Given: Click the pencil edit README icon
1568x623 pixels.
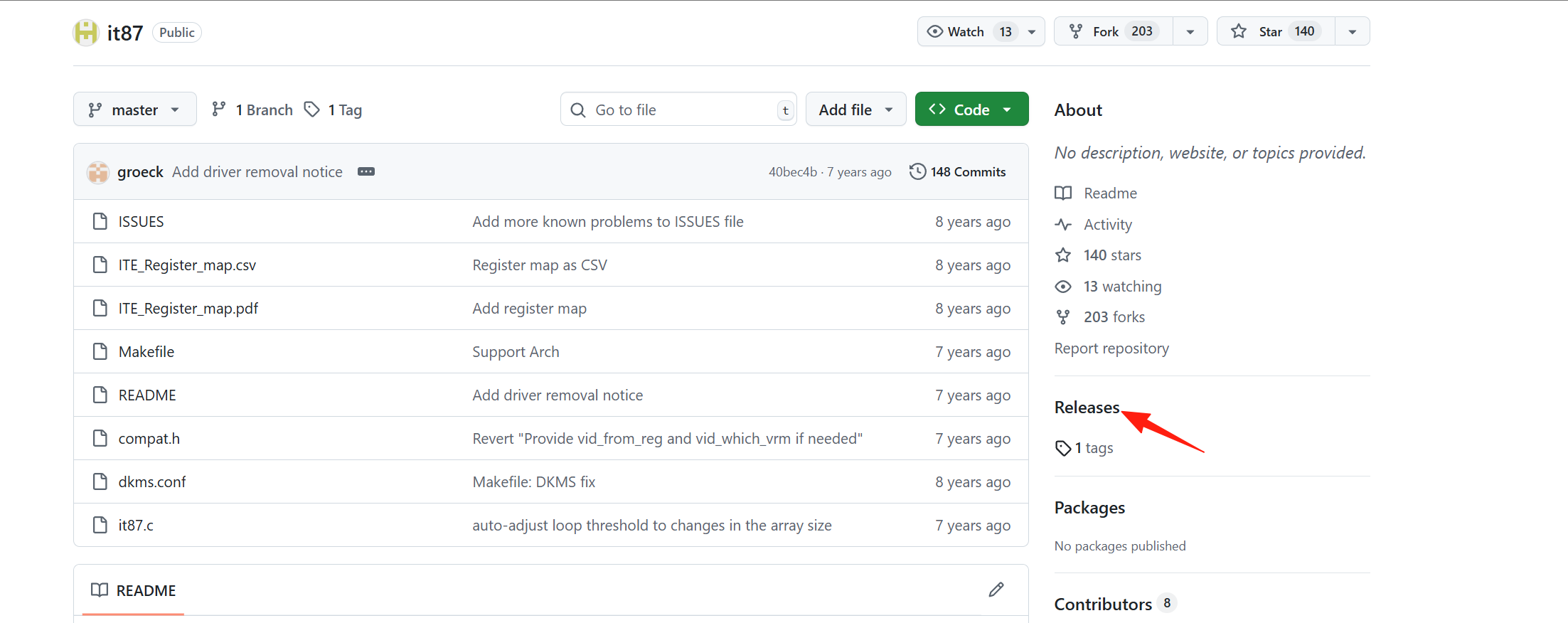Looking at the screenshot, I should click(x=996, y=590).
